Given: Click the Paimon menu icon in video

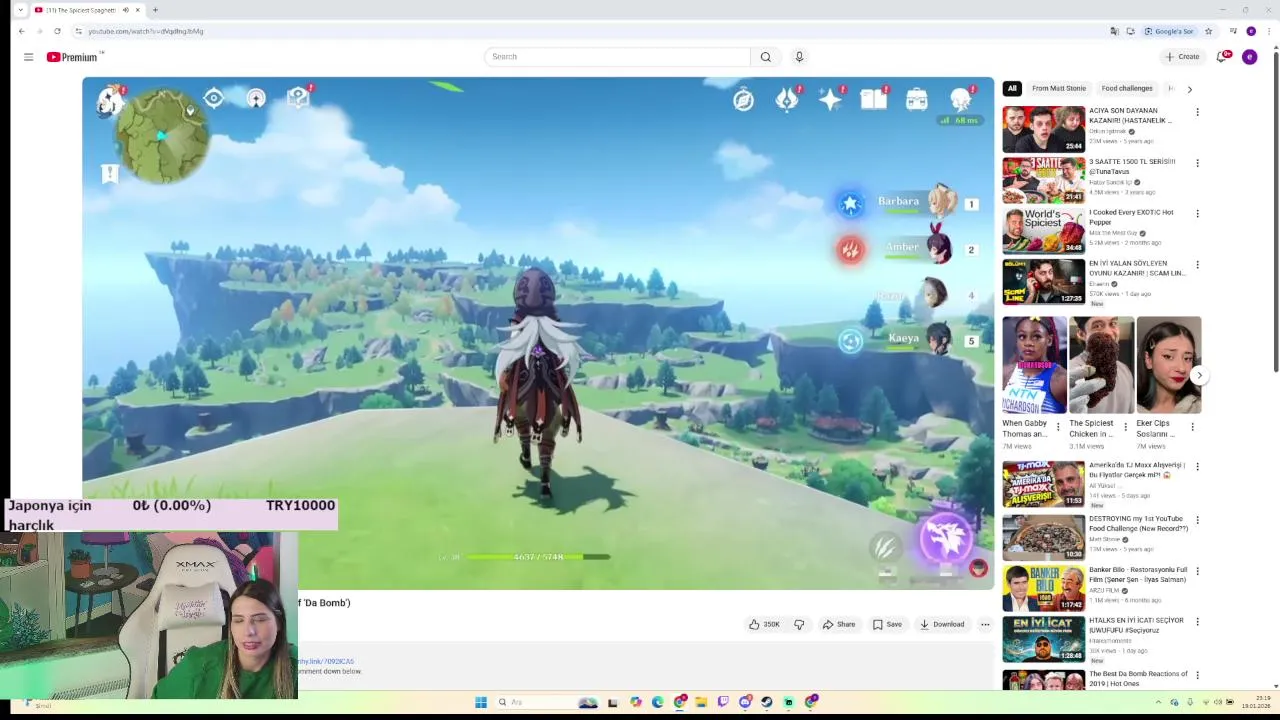Looking at the screenshot, I should [x=109, y=100].
